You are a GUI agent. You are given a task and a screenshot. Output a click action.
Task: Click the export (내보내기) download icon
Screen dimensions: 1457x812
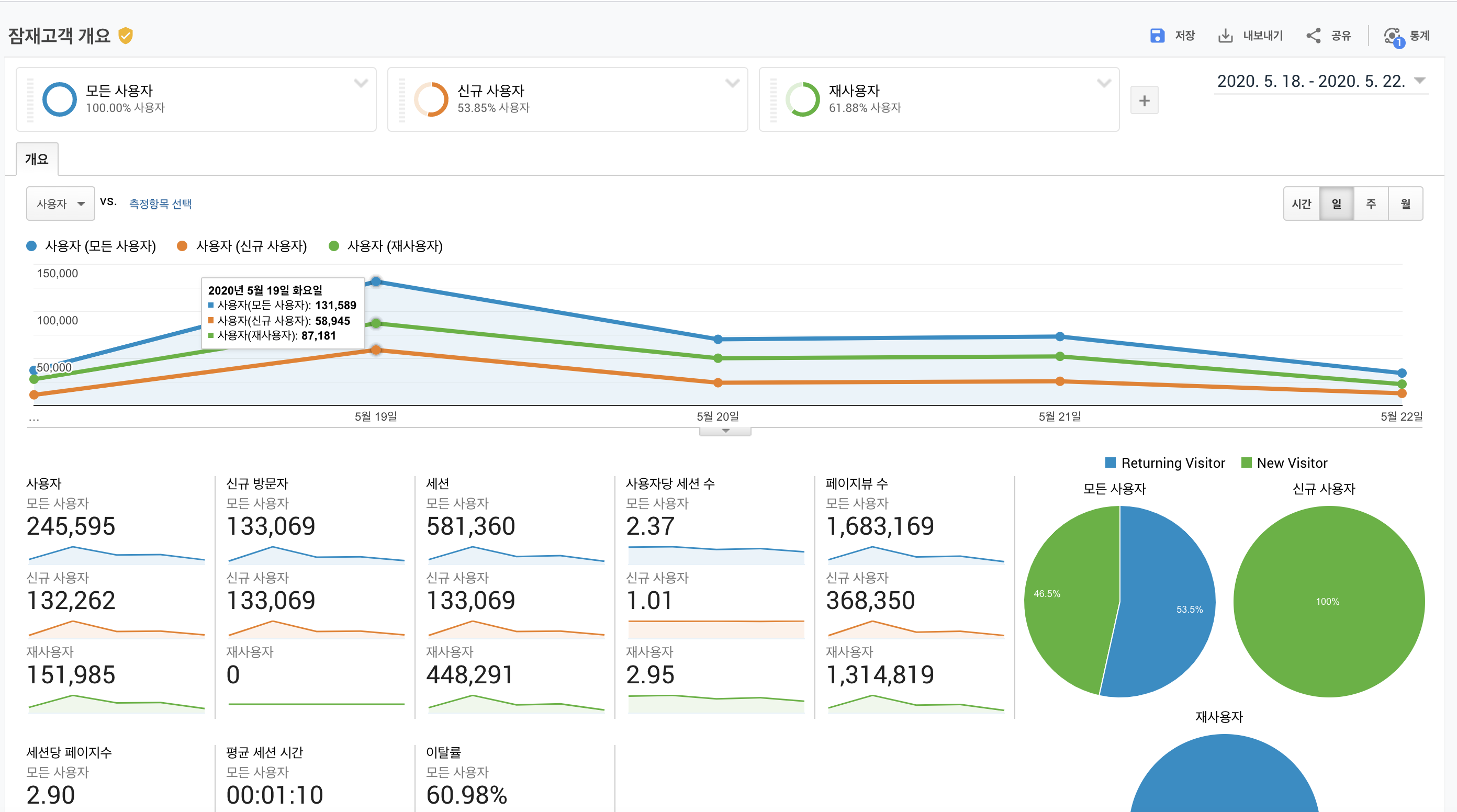click(x=1225, y=36)
